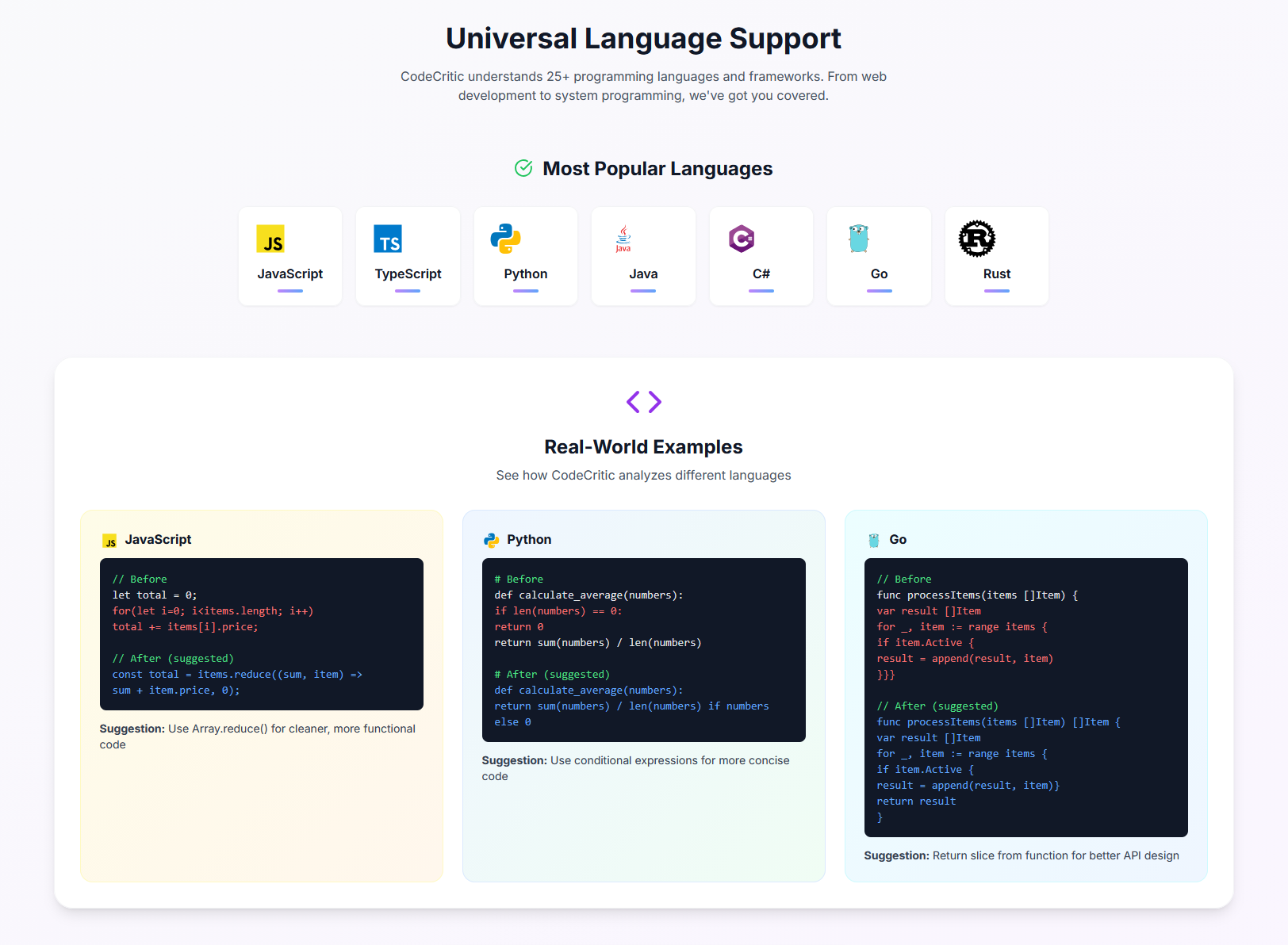The height and width of the screenshot is (945, 1288).
Task: Click the purple code brackets icon
Action: pos(643,402)
